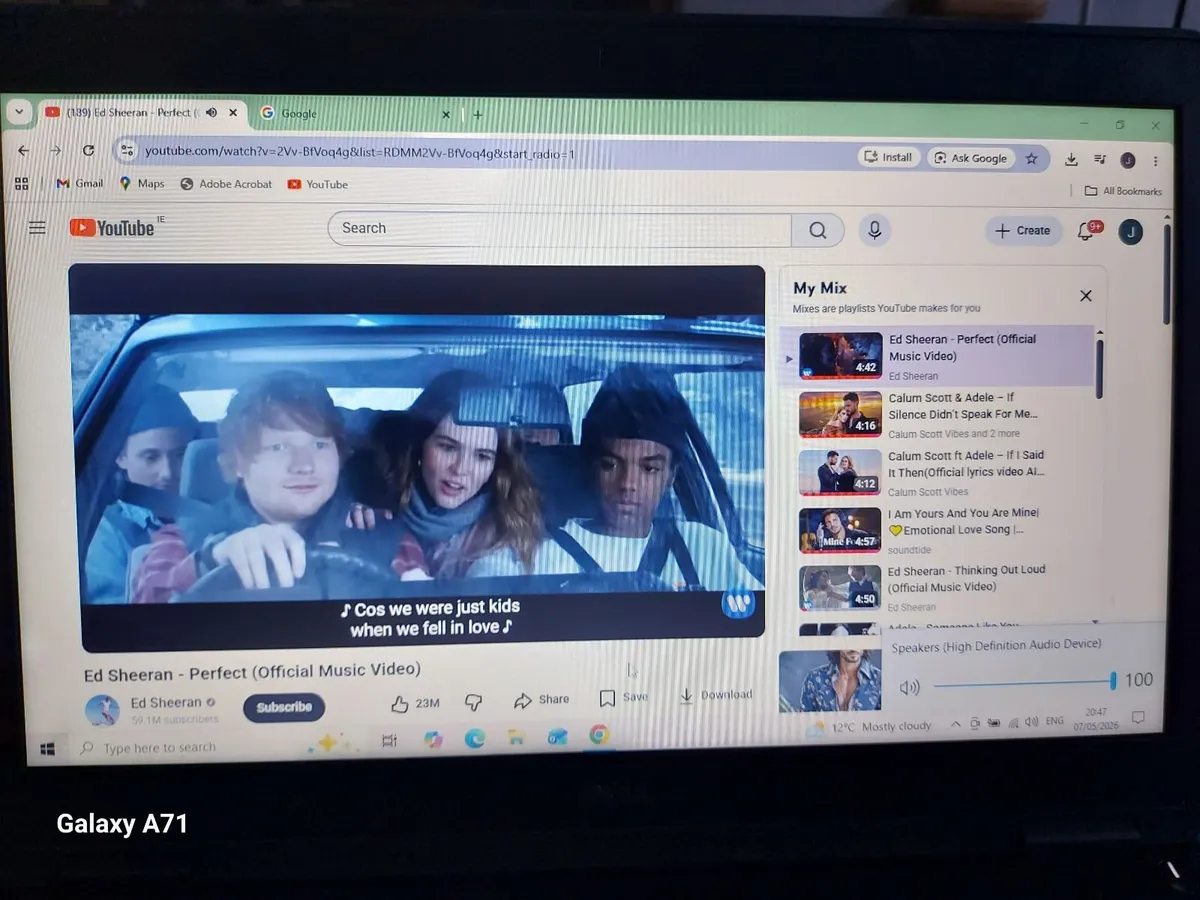
Task: Show hidden tray icons chevron
Action: point(955,723)
